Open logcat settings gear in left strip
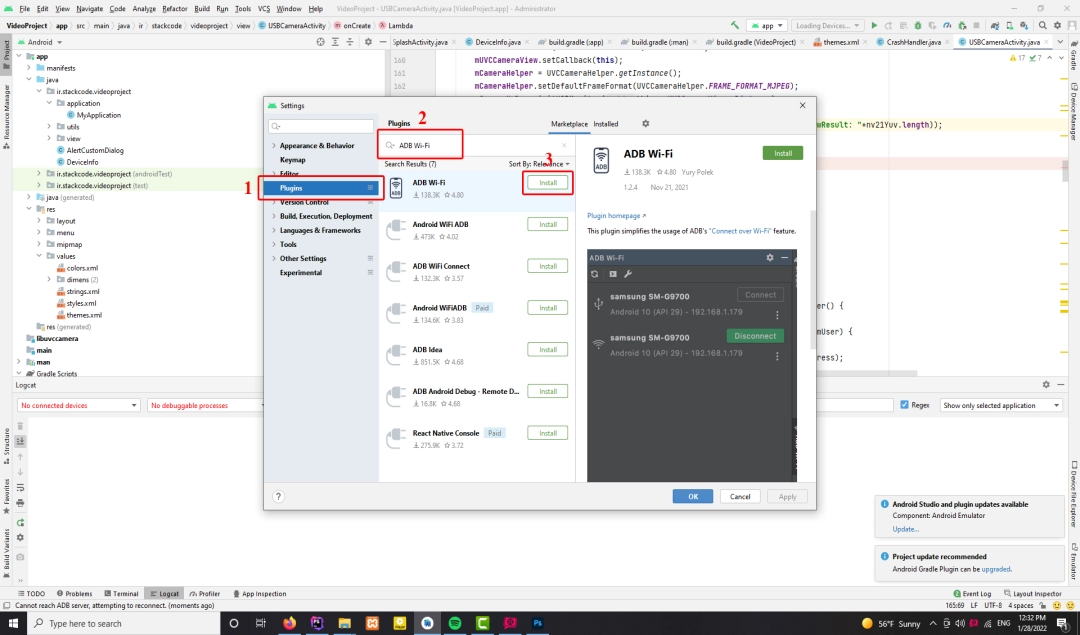 [x=20, y=538]
